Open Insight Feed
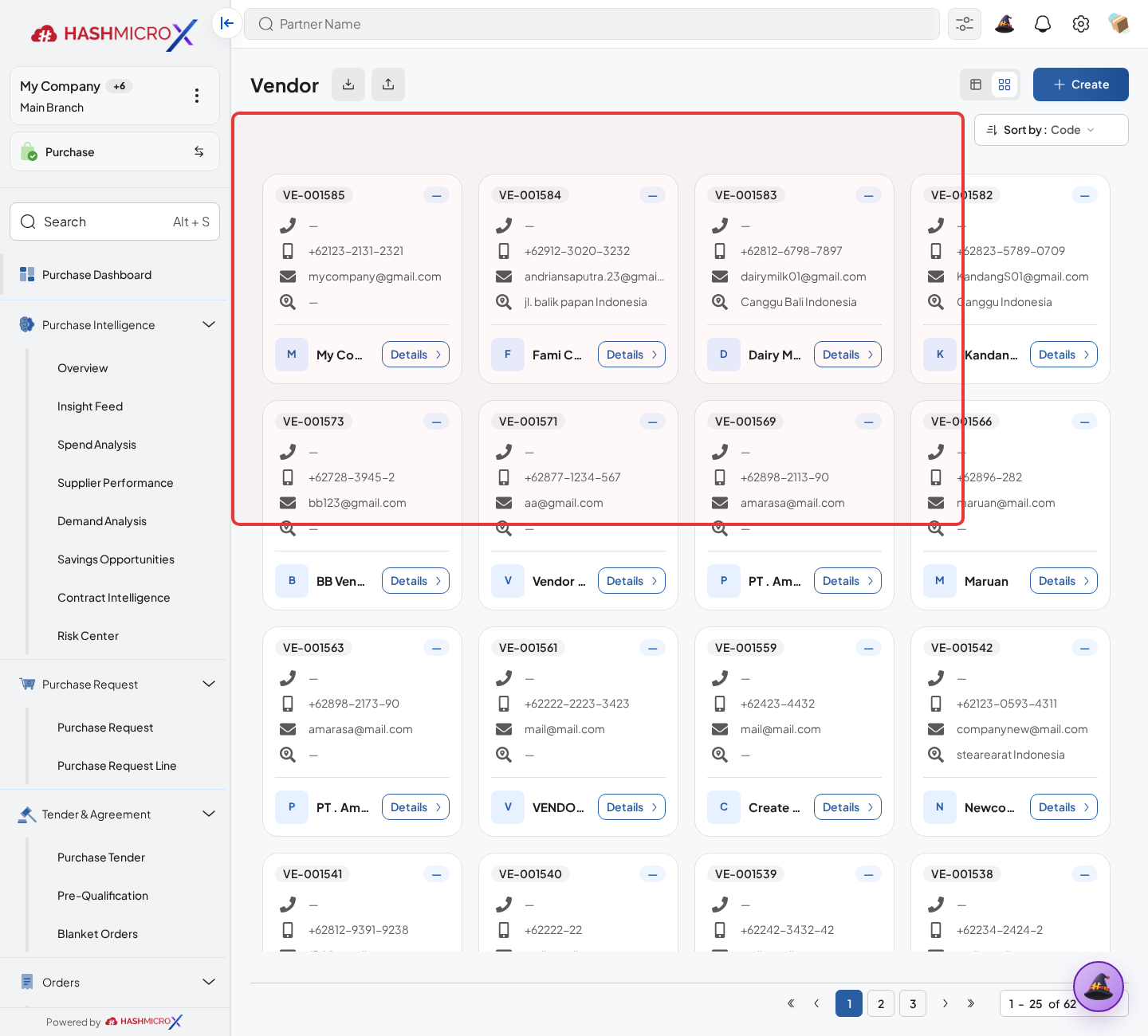The width and height of the screenshot is (1148, 1036). (x=90, y=406)
